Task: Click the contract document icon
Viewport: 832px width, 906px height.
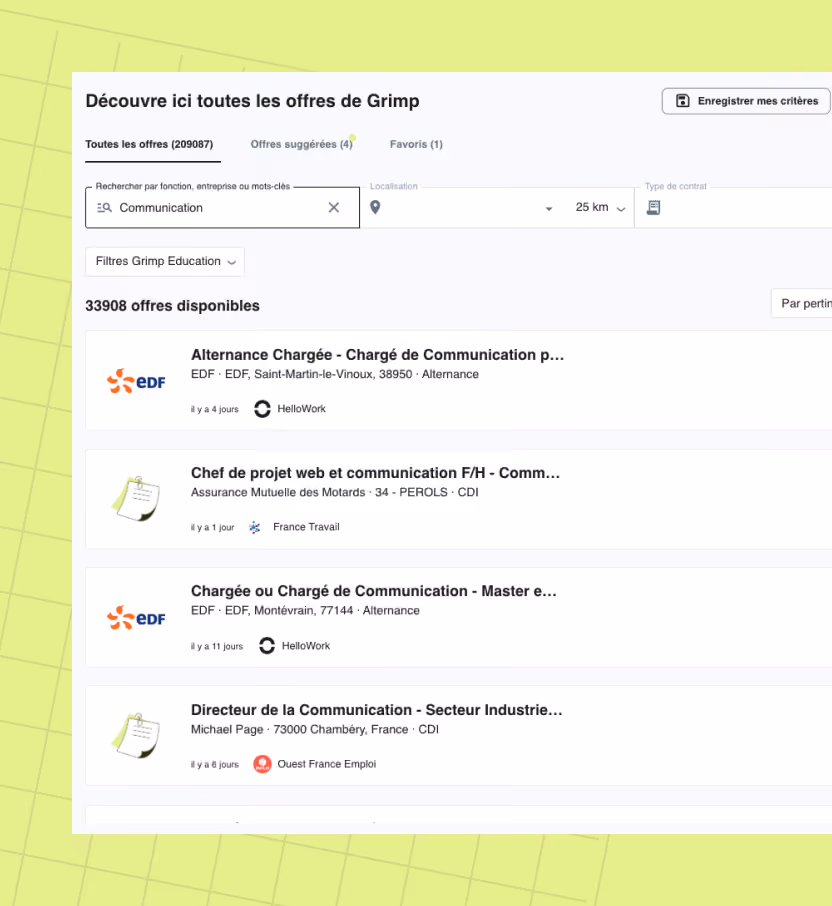Action: coord(653,207)
